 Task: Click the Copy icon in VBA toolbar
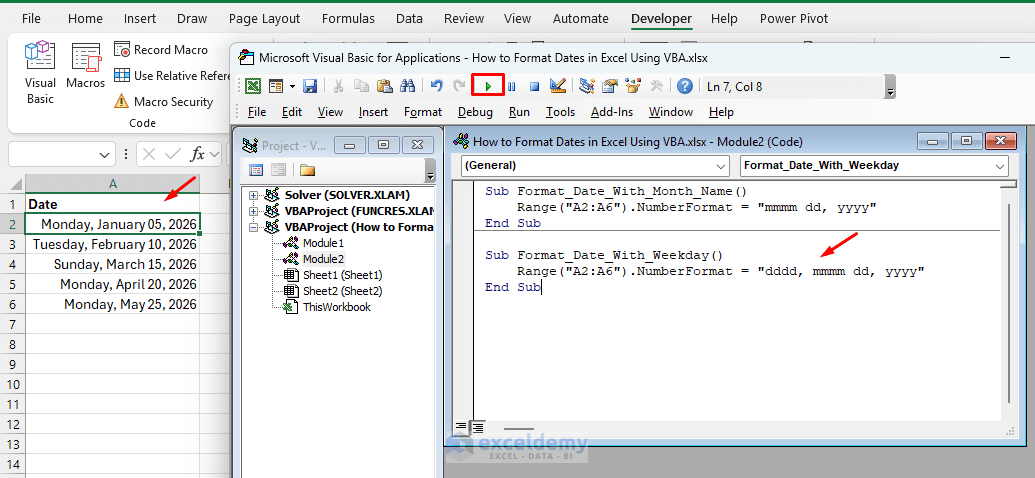(360, 86)
